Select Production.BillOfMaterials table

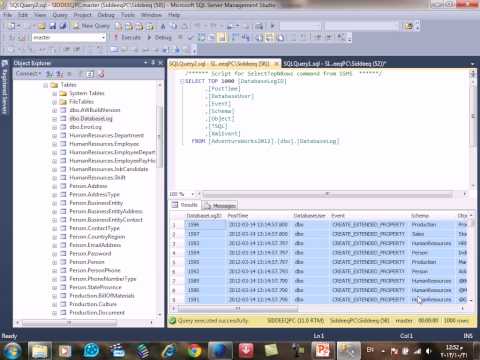pos(102,296)
